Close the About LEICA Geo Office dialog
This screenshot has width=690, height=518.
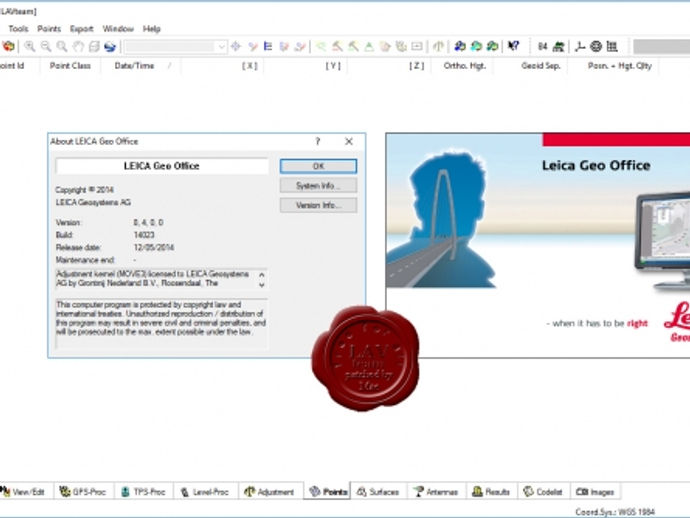349,141
